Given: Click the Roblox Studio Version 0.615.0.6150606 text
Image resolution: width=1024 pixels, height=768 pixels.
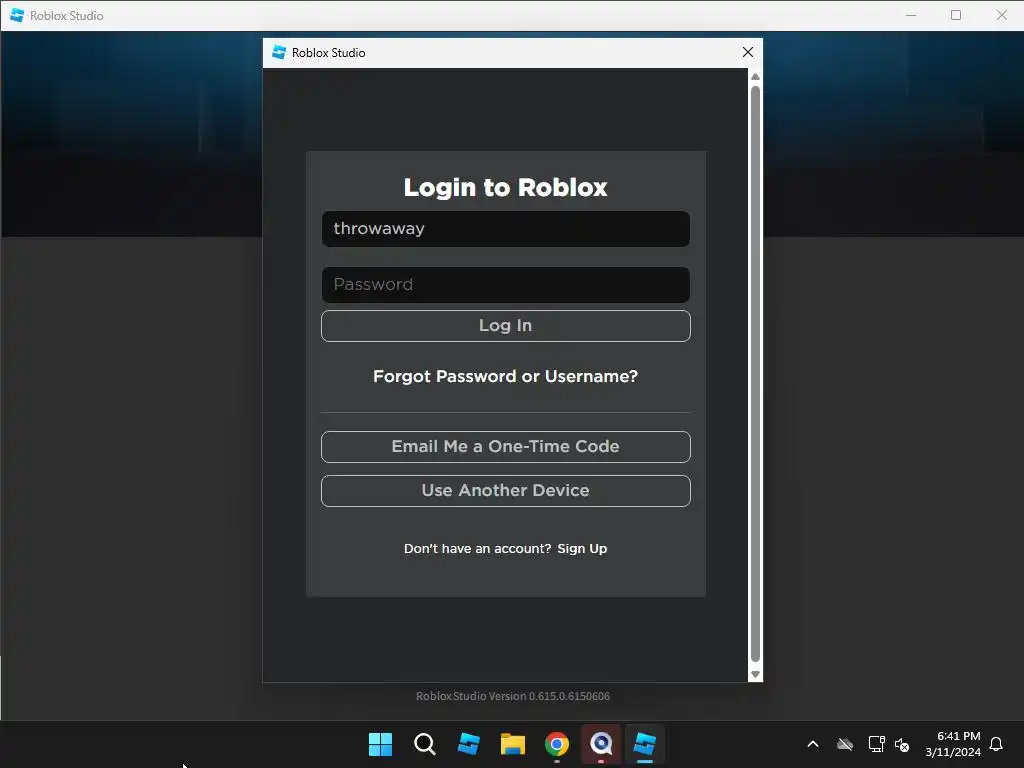Looking at the screenshot, I should tap(513, 696).
